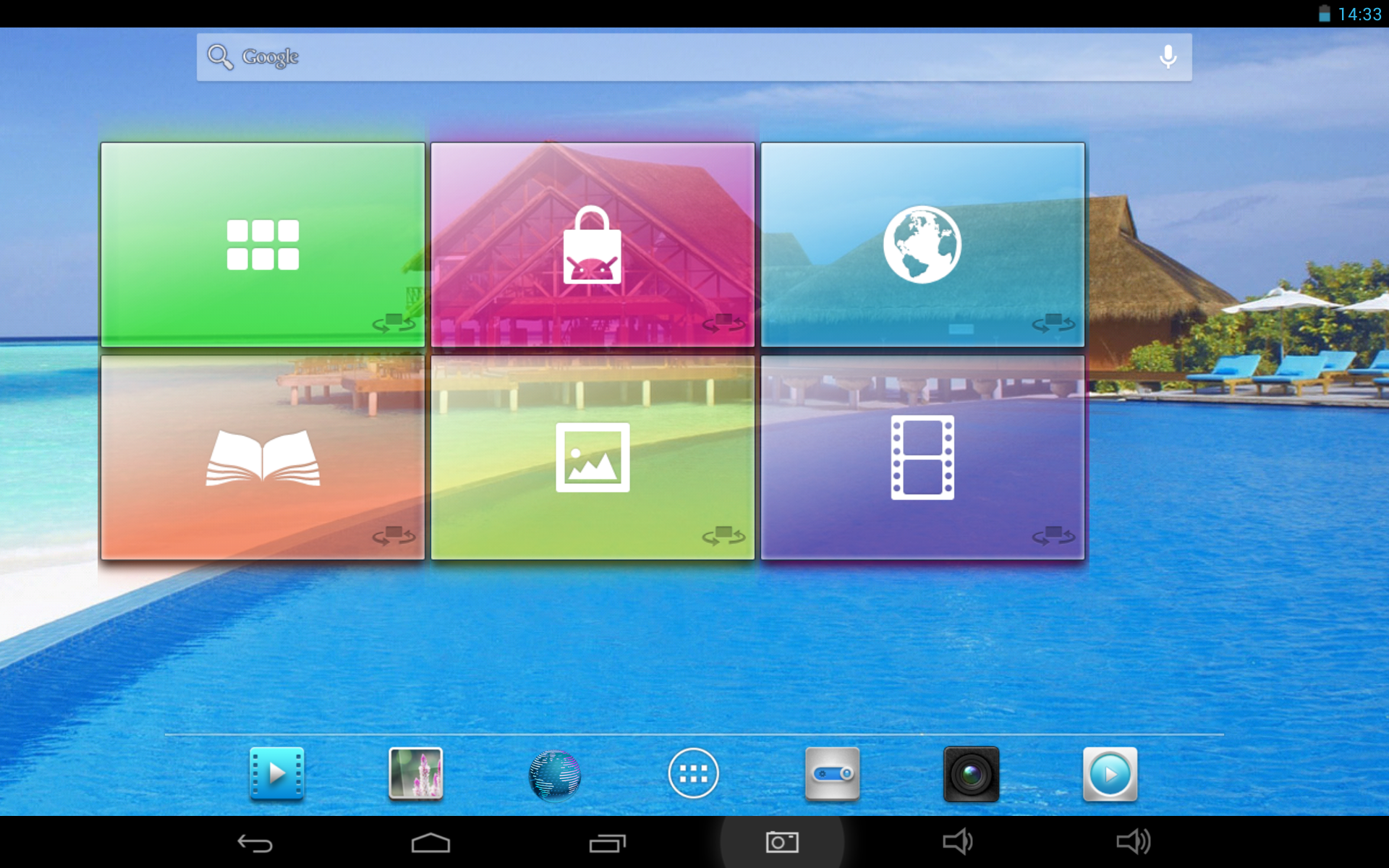Open the lime green photo gallery tile

(592, 457)
